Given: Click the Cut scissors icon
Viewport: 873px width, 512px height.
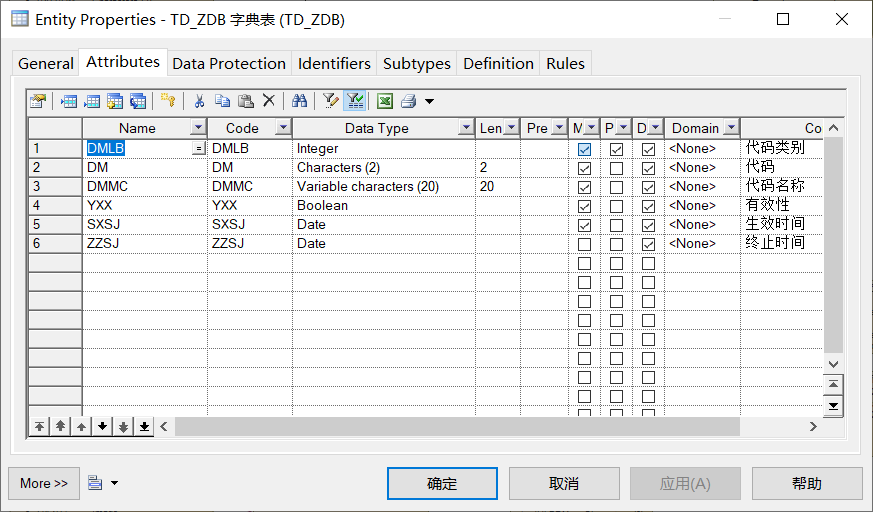Looking at the screenshot, I should point(199,101).
